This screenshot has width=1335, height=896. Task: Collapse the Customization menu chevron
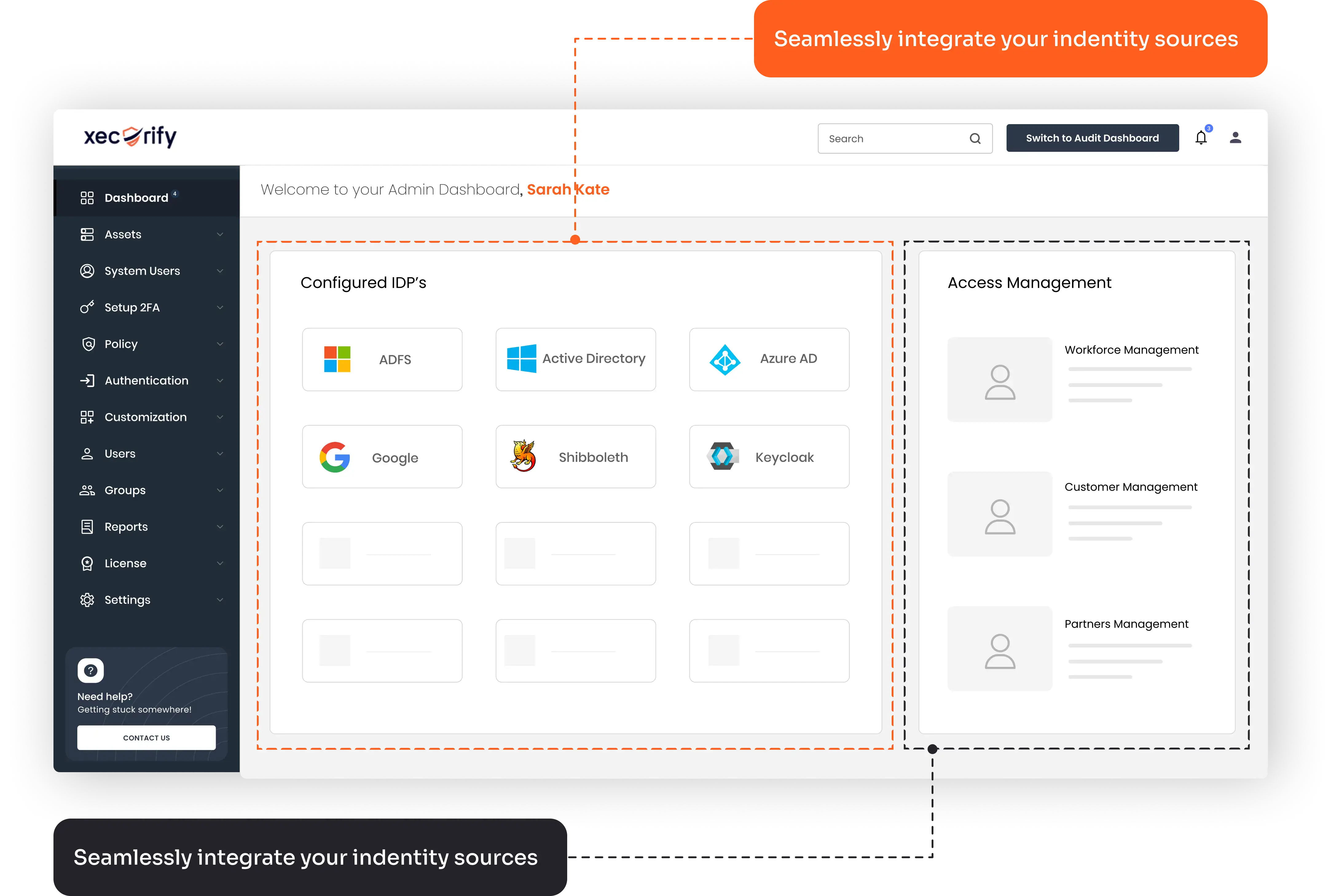pos(221,417)
